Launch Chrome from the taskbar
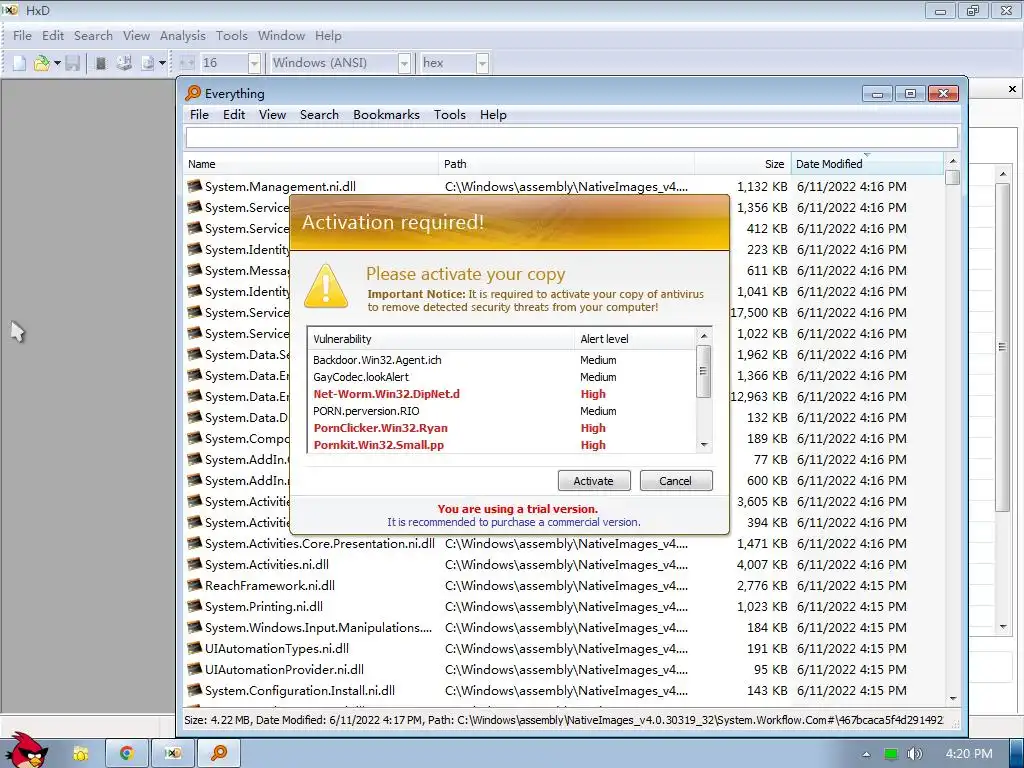The image size is (1024, 768). coord(126,754)
